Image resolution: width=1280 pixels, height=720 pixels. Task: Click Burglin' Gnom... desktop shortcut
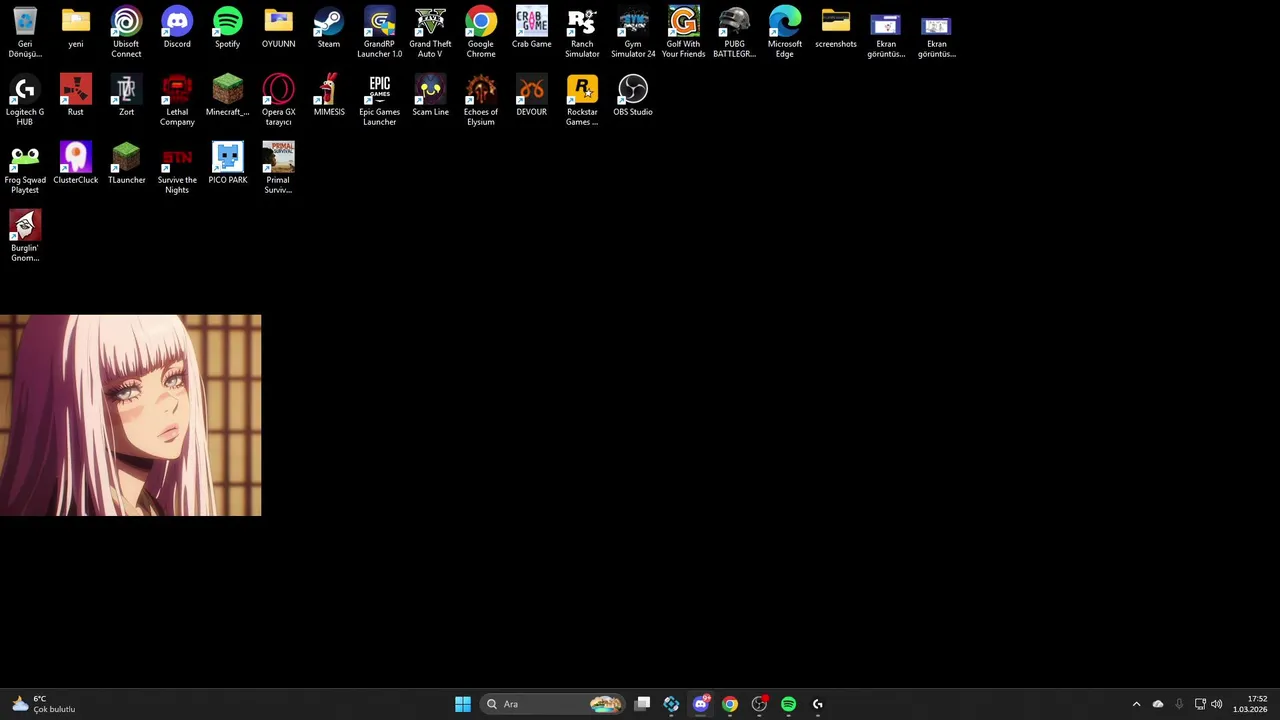point(25,236)
